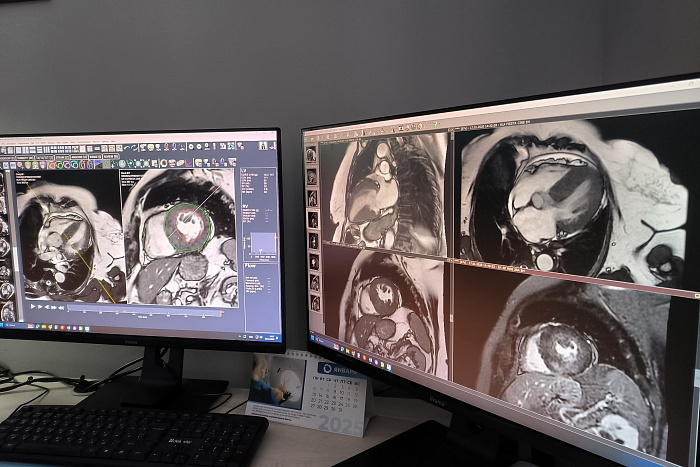The image size is (700, 467).
Task: Select the orange end marker of timeline
Action: 222,313
